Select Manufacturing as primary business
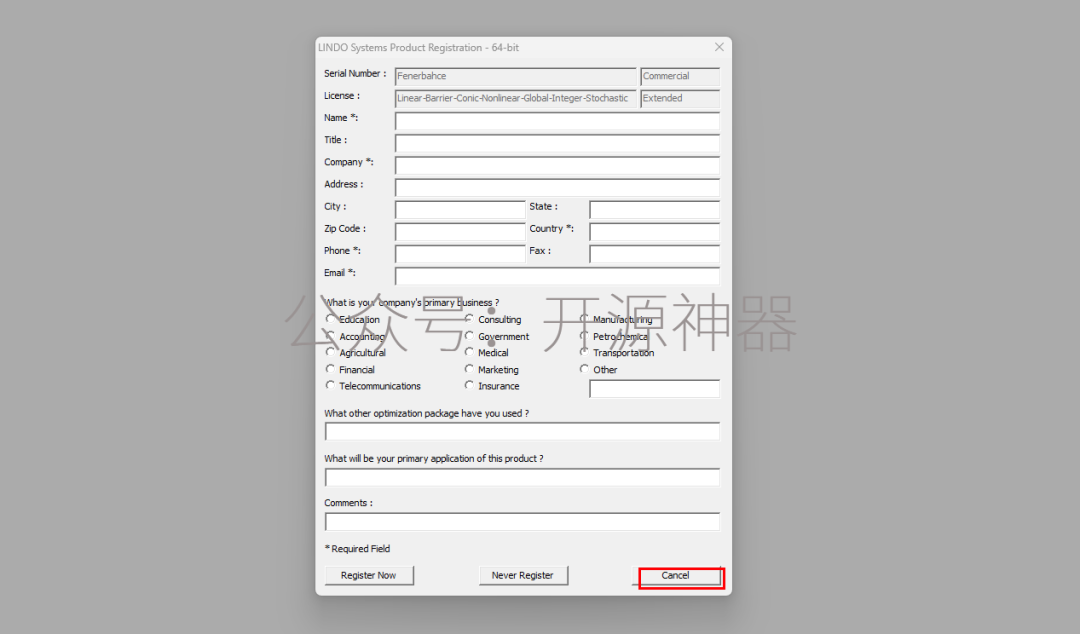The width and height of the screenshot is (1080, 634). click(584, 319)
